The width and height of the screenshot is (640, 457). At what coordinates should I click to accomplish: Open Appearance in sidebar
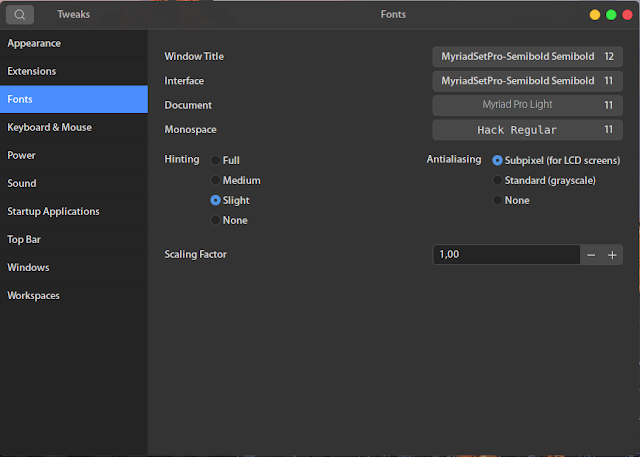click(74, 43)
